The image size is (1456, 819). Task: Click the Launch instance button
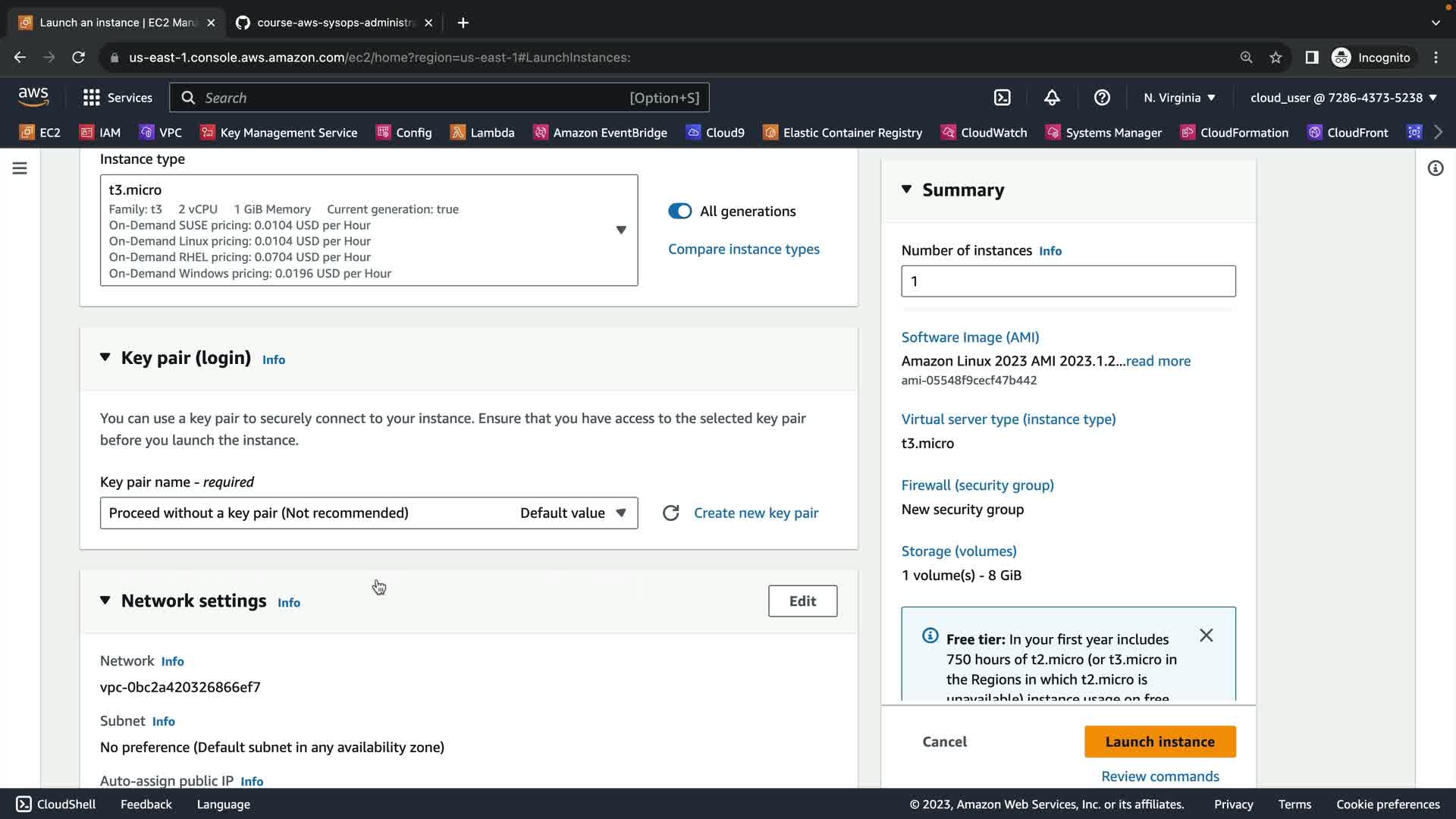(x=1159, y=742)
